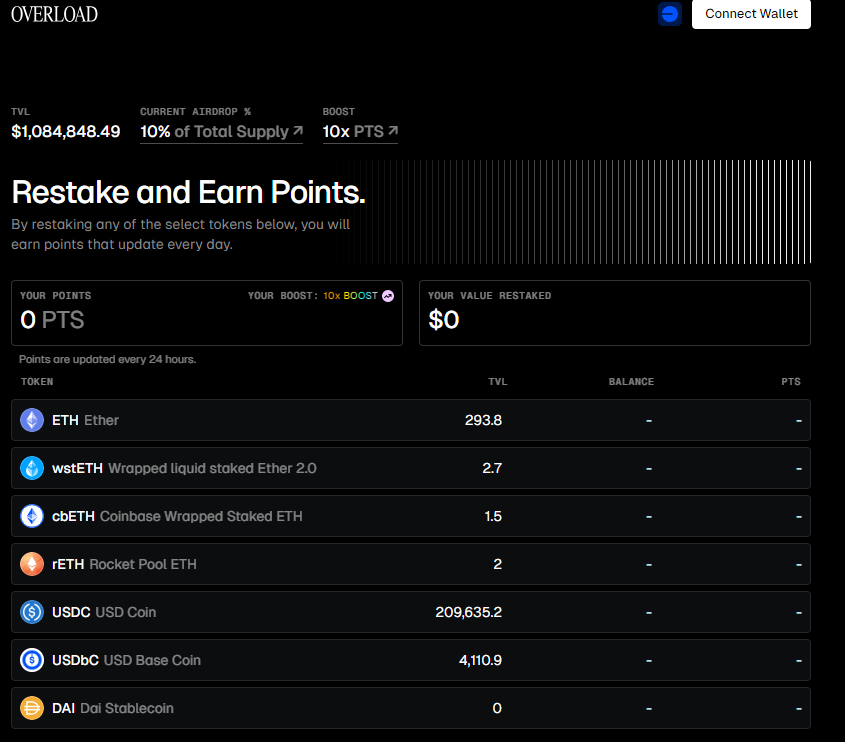Click the total TVL $1,084,848.49 value
The width and height of the screenshot is (845, 742).
(x=66, y=131)
